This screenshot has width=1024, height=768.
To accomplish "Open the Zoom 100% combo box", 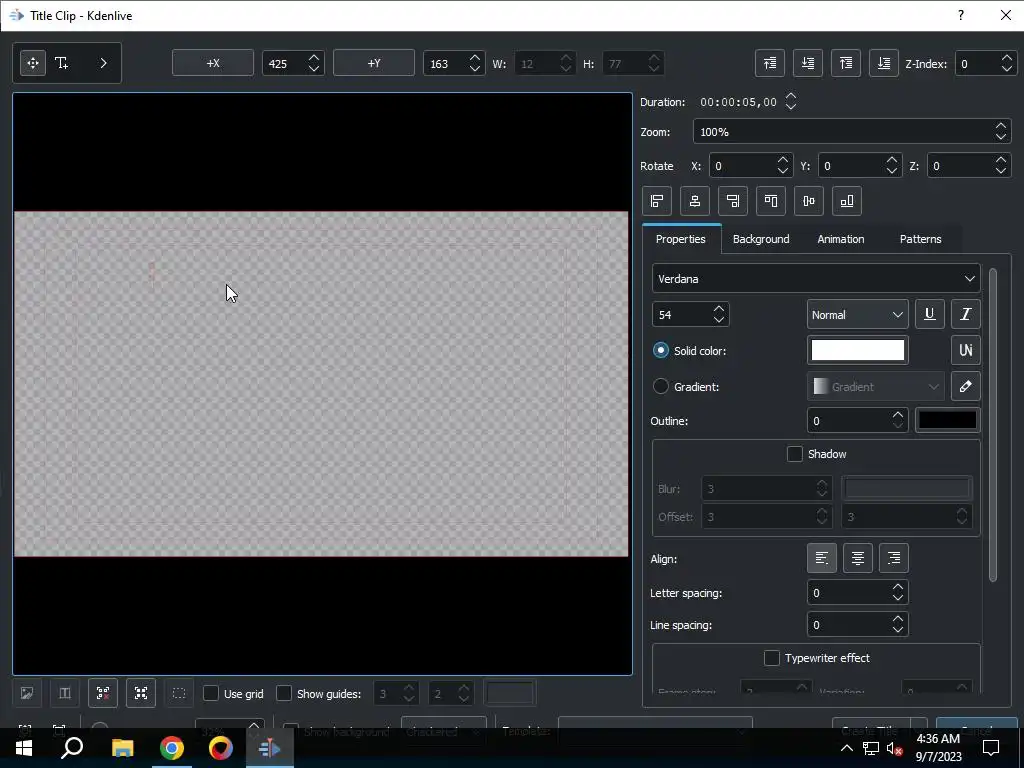I will tap(852, 132).
